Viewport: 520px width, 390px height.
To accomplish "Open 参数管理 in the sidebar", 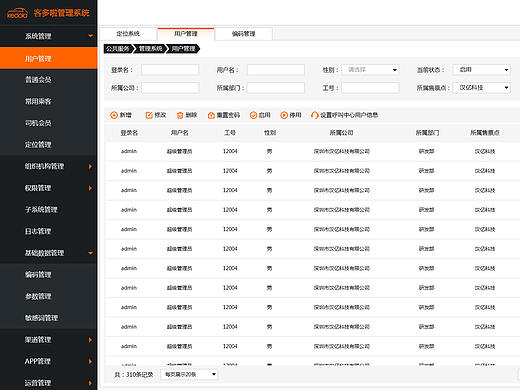I will pyautogui.click(x=49, y=296).
